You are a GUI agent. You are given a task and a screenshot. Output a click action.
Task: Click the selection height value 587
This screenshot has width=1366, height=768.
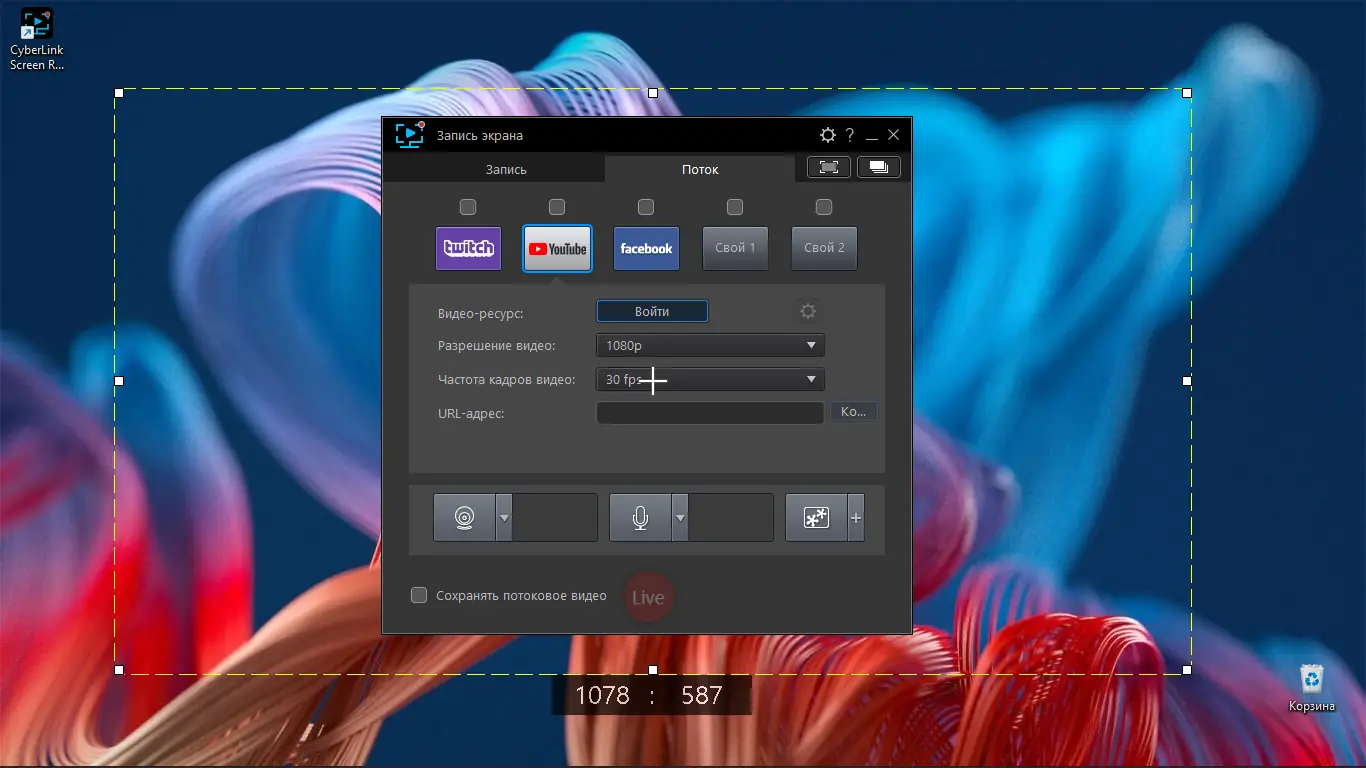click(x=702, y=695)
